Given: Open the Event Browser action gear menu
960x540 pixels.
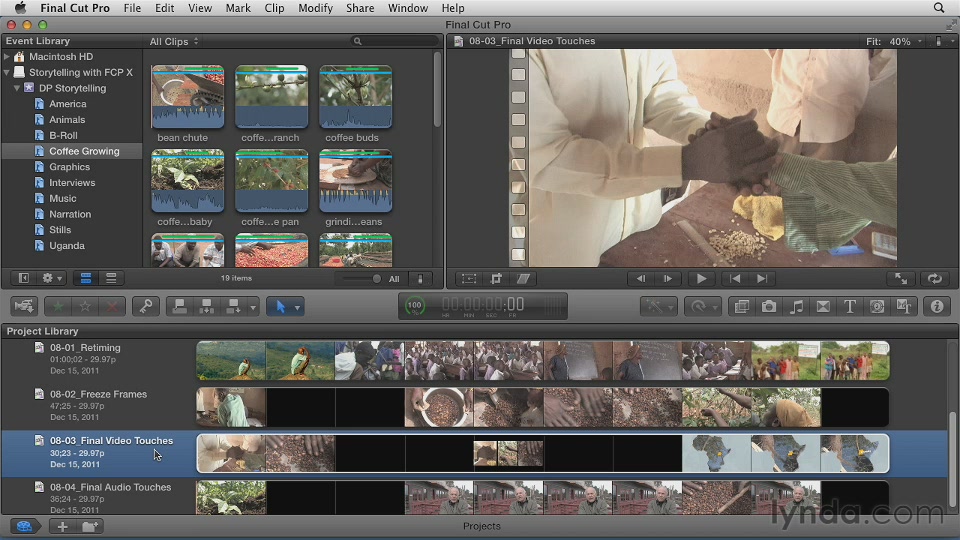Looking at the screenshot, I should (x=51, y=278).
